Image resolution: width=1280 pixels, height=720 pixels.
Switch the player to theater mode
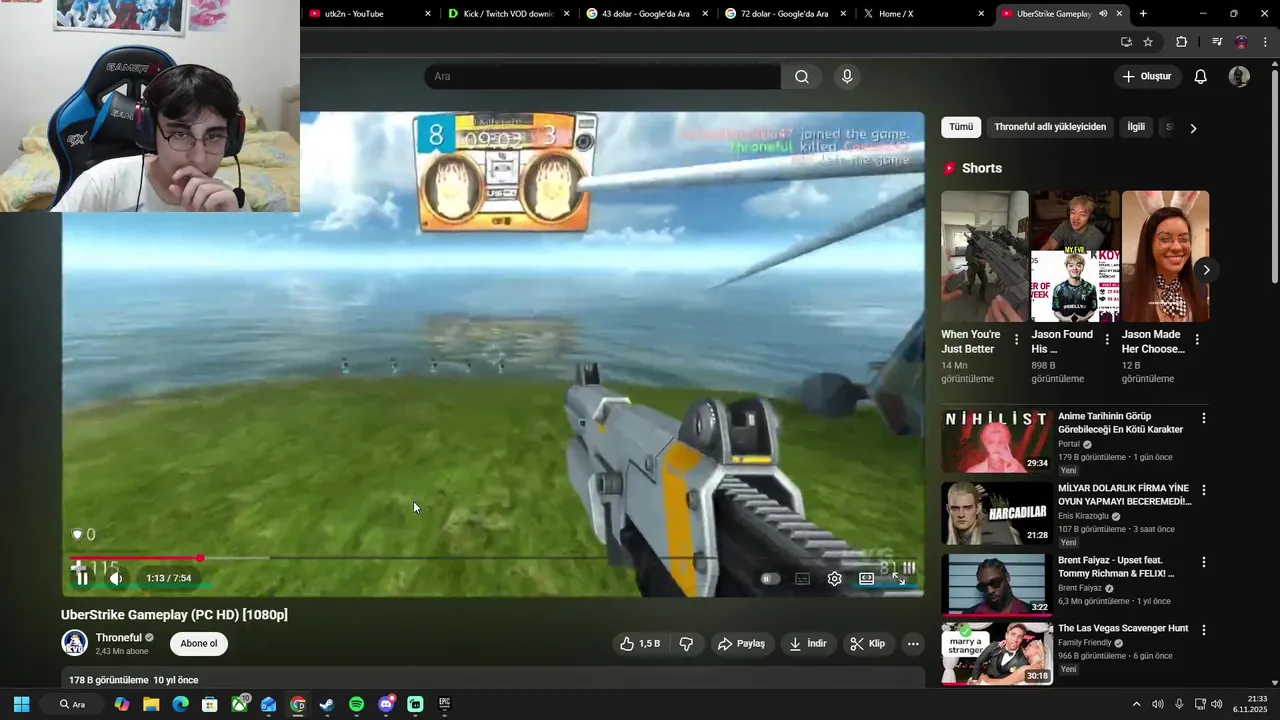pyautogui.click(x=866, y=578)
